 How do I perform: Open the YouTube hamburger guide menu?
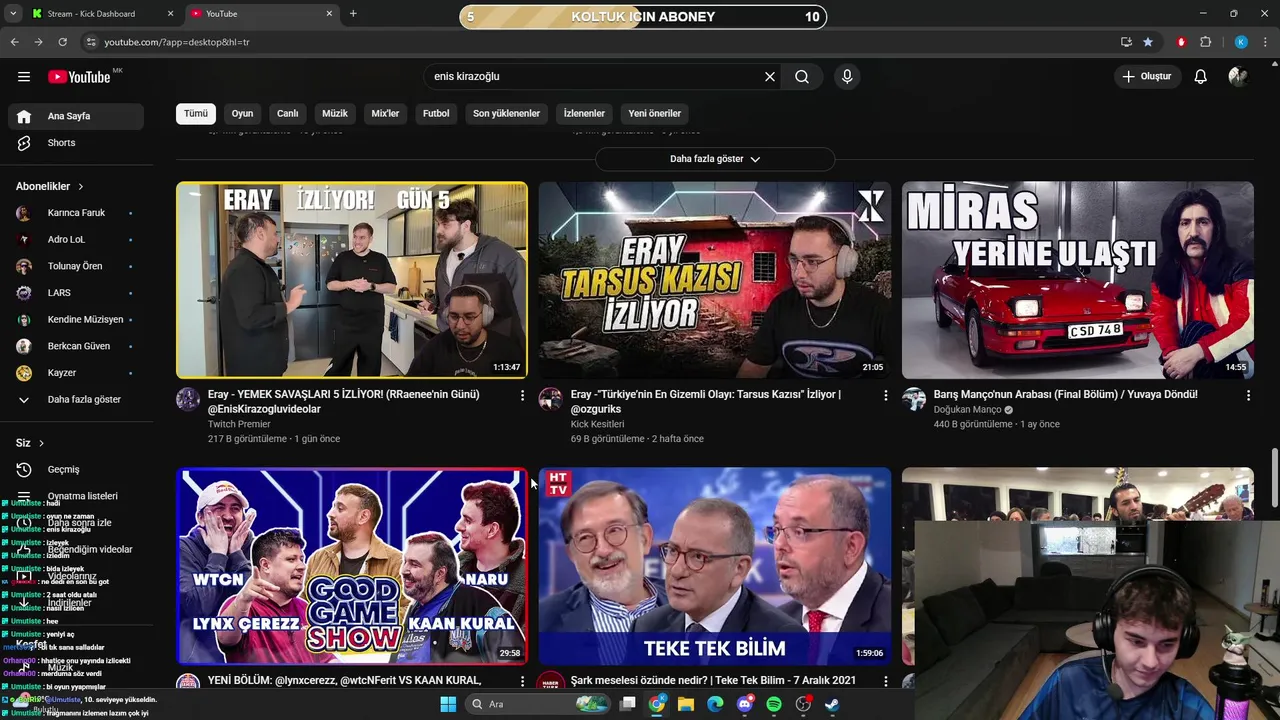(x=24, y=77)
